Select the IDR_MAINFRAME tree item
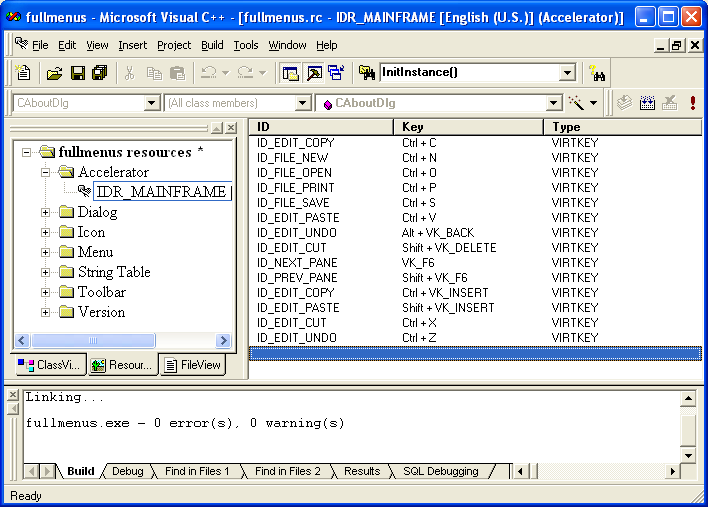The image size is (708, 507). (x=162, y=191)
